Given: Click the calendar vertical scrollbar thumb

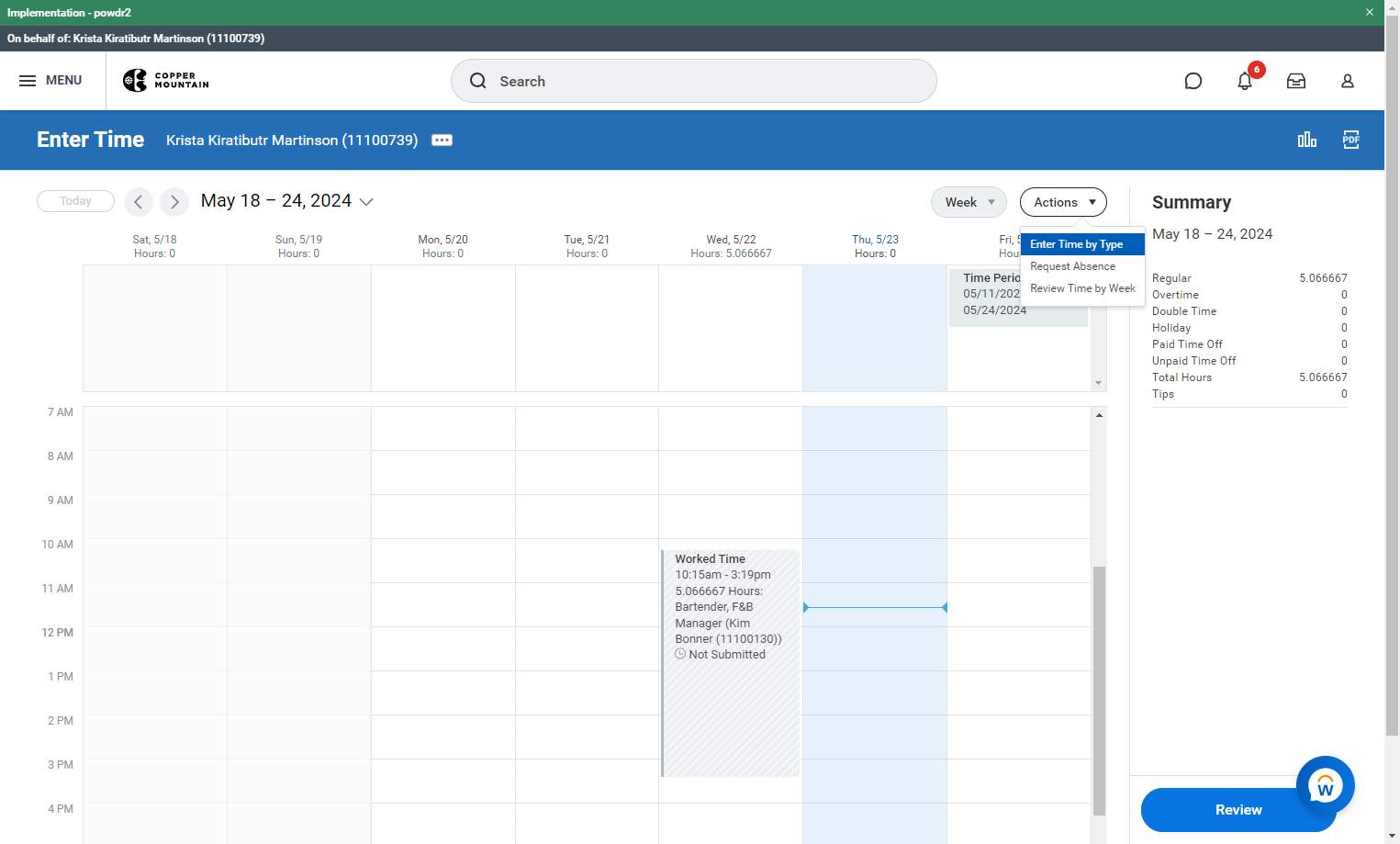Looking at the screenshot, I should [x=1099, y=691].
